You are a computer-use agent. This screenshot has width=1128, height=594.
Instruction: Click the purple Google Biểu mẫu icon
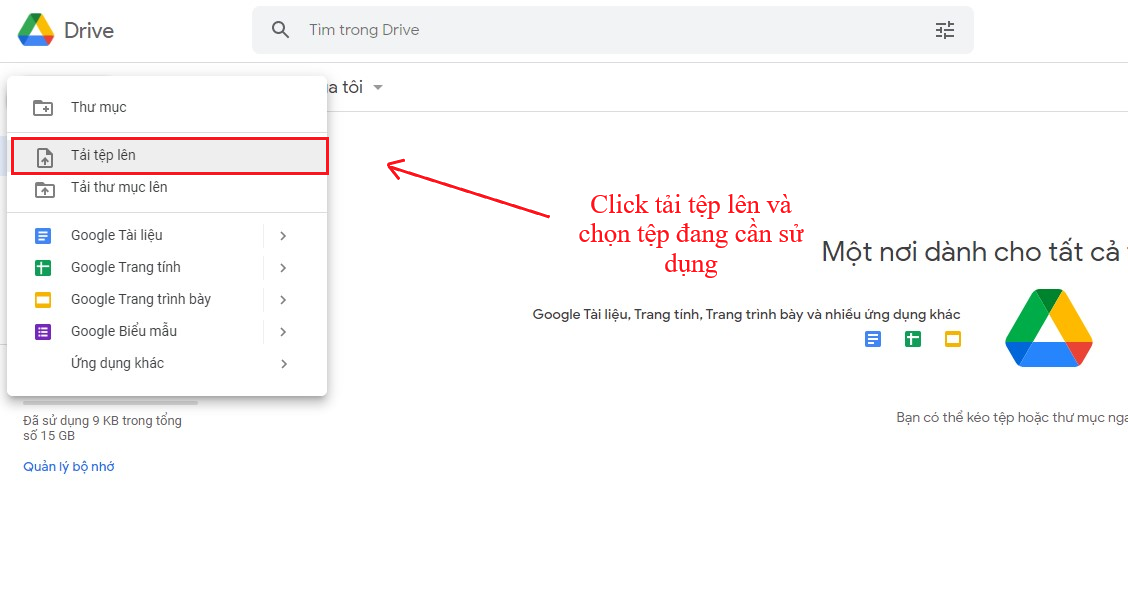pos(43,332)
